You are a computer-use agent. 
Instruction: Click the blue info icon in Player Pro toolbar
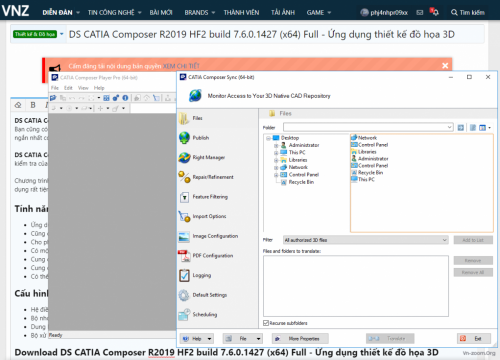pos(125,98)
